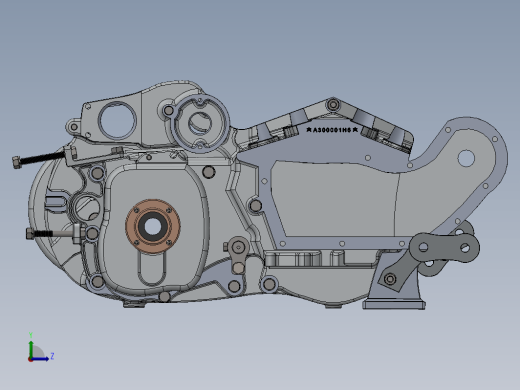Screen dimensions: 520x390
Task: Pick the center bore of the copper flange
Action: click(x=153, y=226)
